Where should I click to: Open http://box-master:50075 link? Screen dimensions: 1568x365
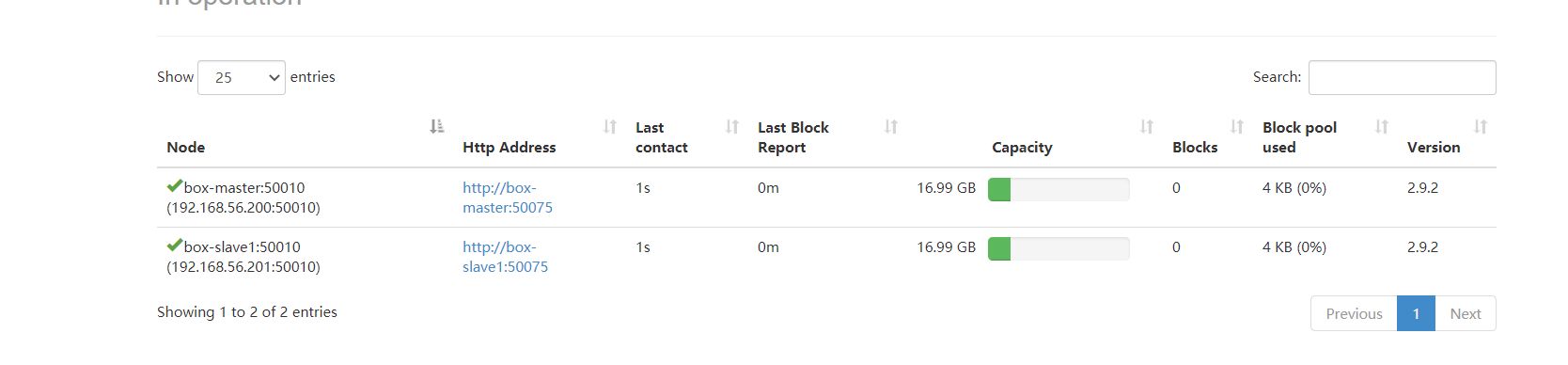point(508,198)
